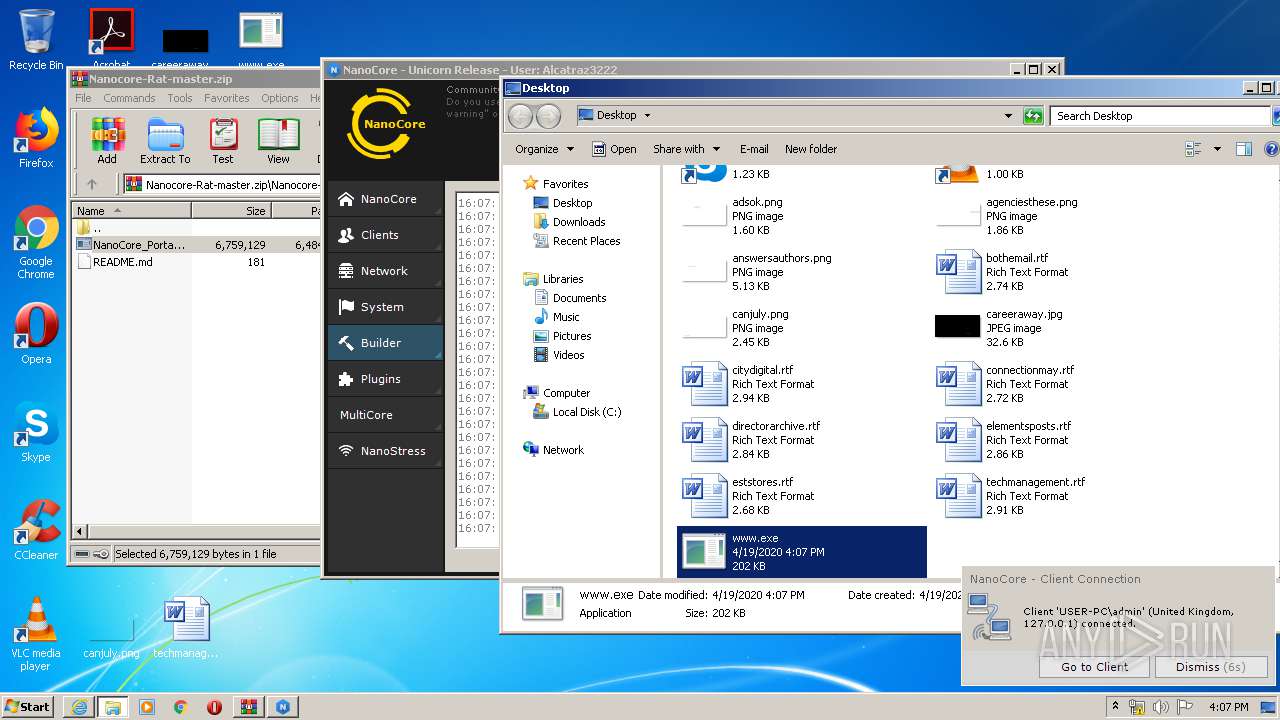Open the CCleaner desktop shortcut
1280x720 pixels.
coord(36,530)
